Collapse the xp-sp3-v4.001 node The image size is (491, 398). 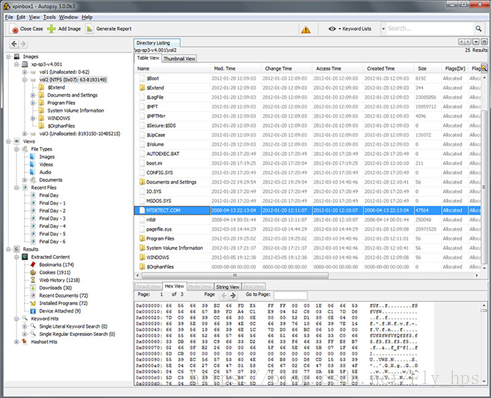(16, 64)
